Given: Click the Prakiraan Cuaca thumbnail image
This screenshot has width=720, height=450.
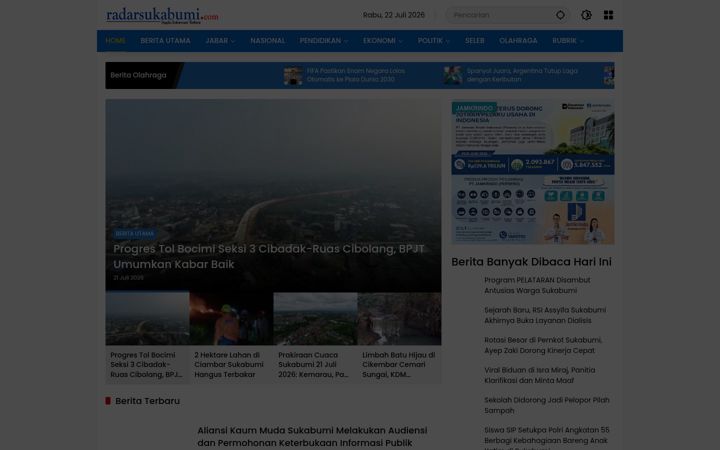Looking at the screenshot, I should 315,319.
